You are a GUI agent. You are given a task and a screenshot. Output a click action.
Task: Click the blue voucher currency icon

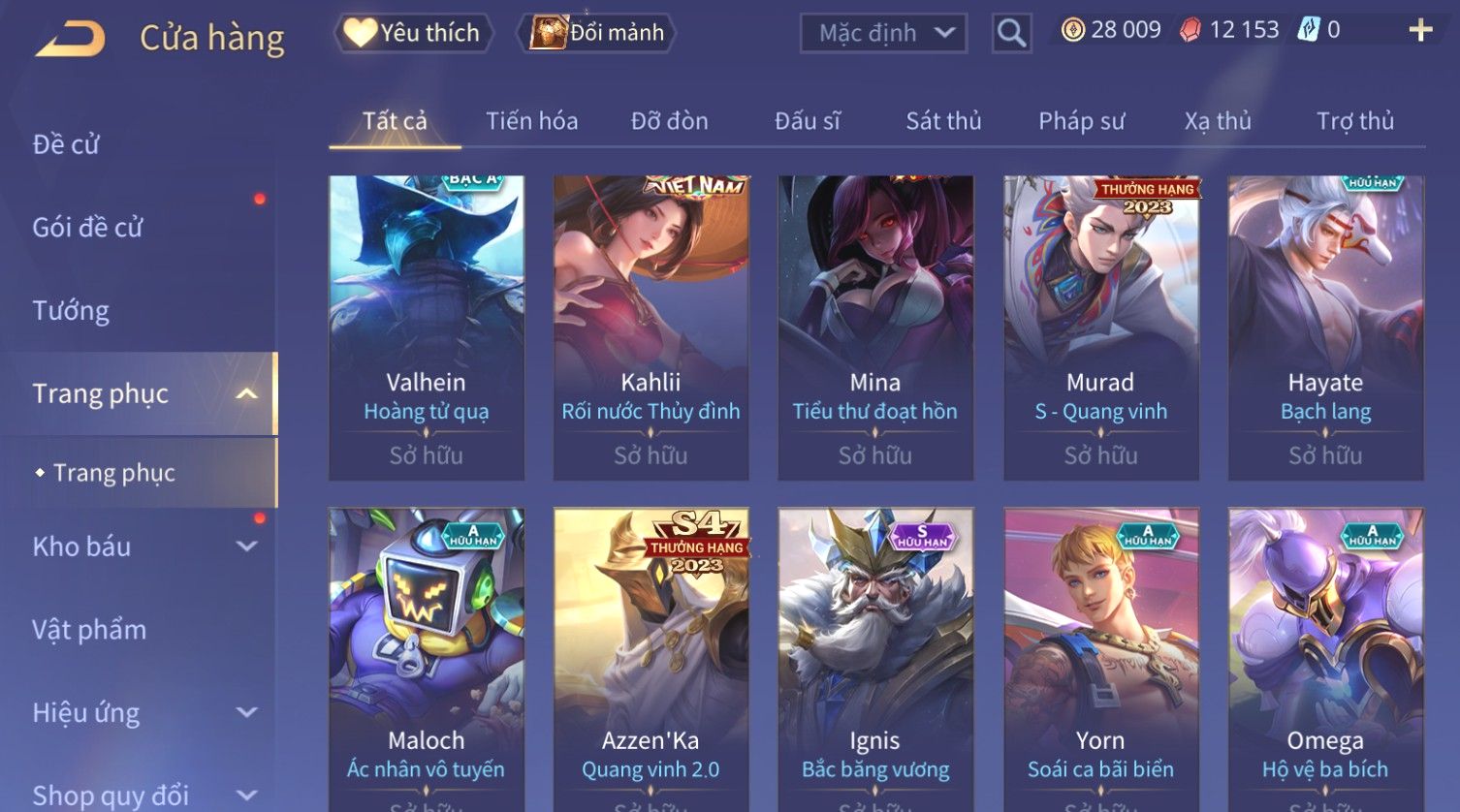[x=1309, y=30]
